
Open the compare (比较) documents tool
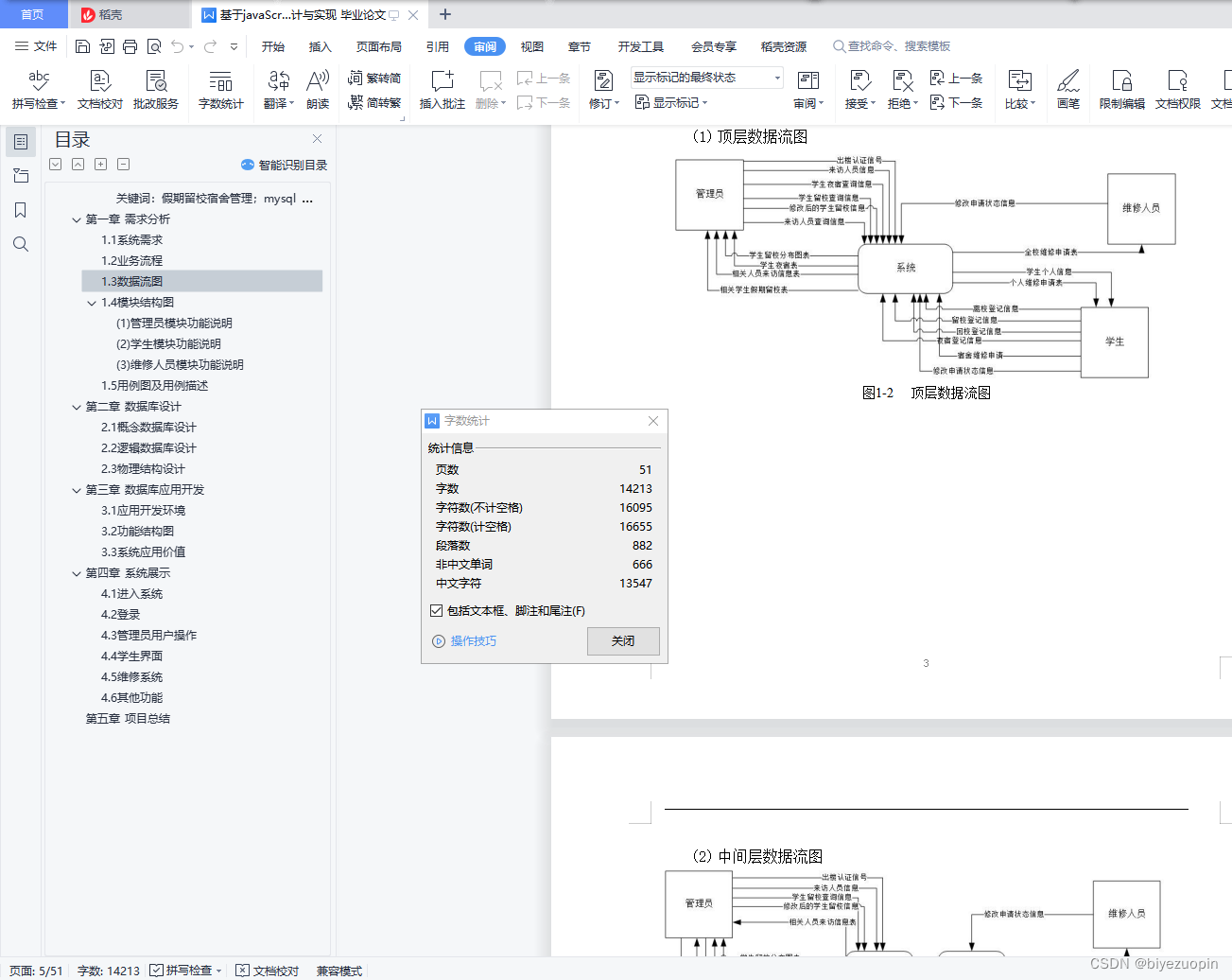coord(1020,90)
